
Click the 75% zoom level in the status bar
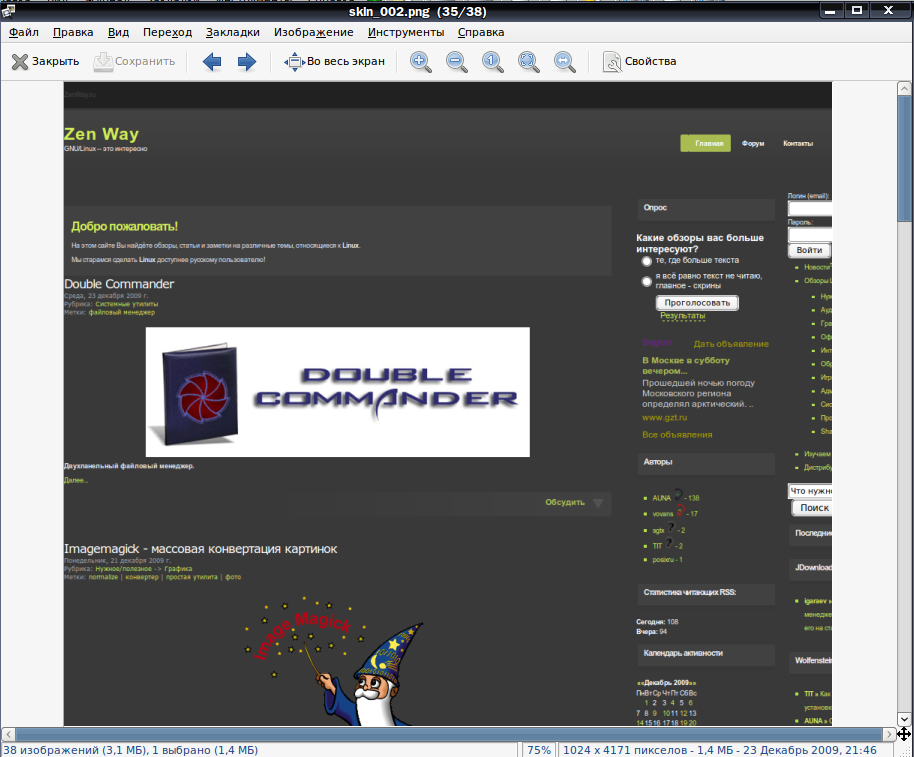539,750
